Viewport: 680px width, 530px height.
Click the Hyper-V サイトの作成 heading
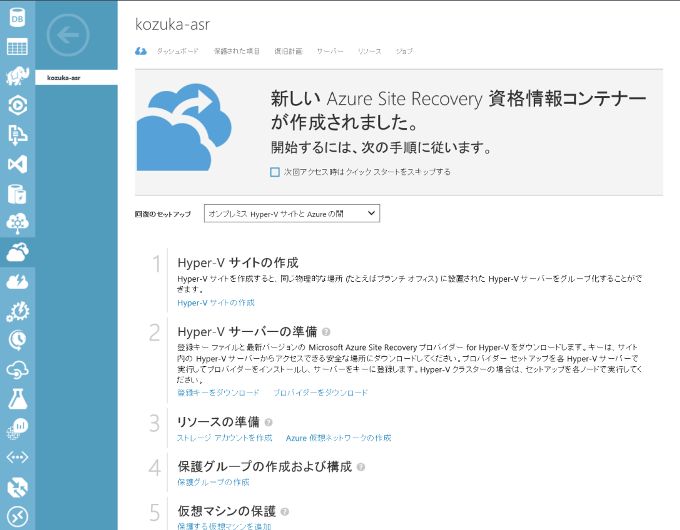[238, 263]
